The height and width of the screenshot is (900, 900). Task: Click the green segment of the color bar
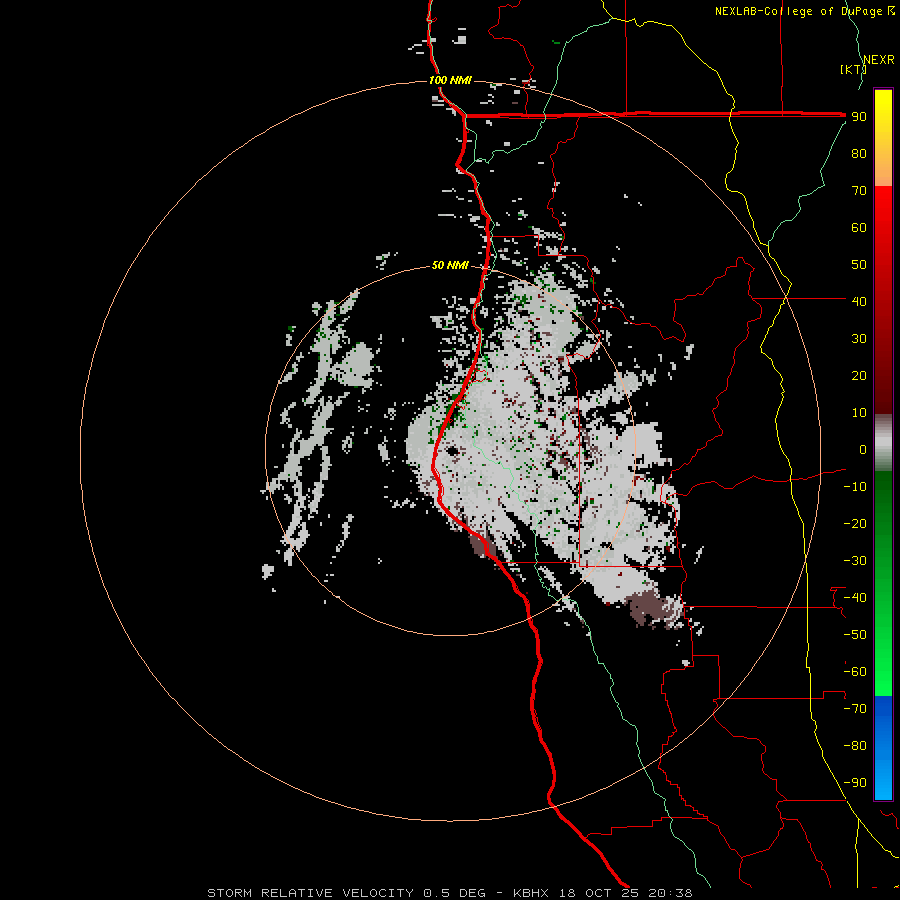coord(883,583)
